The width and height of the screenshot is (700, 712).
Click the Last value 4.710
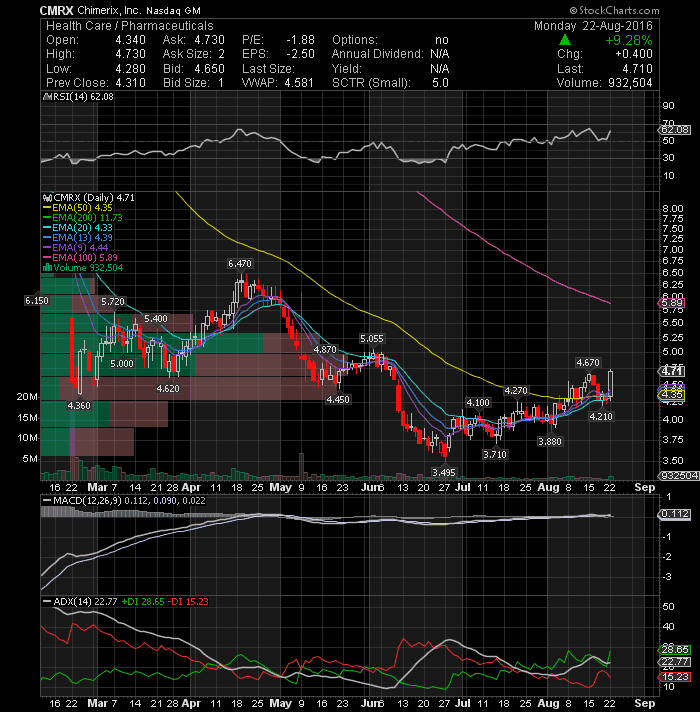click(637, 69)
